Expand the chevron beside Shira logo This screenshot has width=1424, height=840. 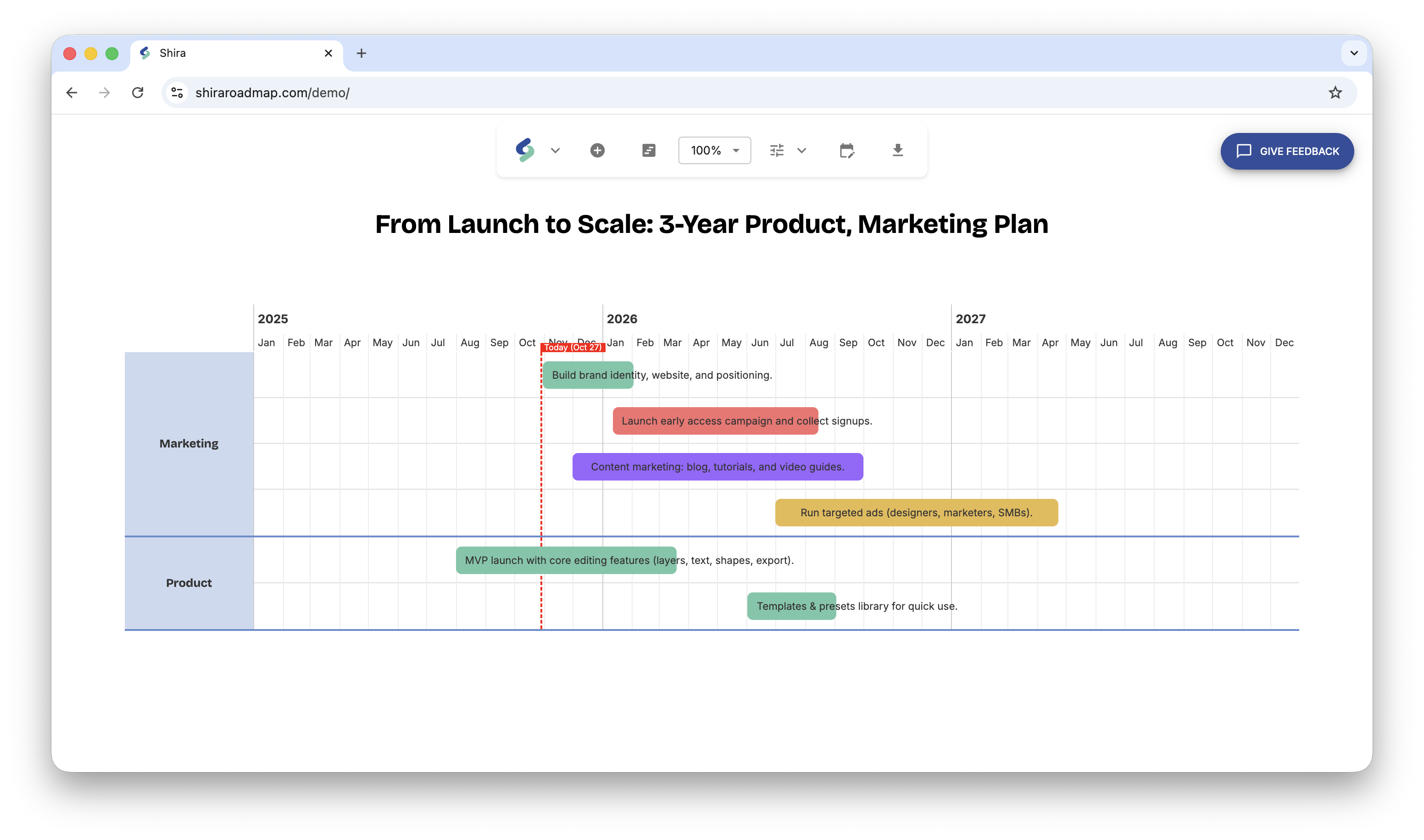click(556, 150)
